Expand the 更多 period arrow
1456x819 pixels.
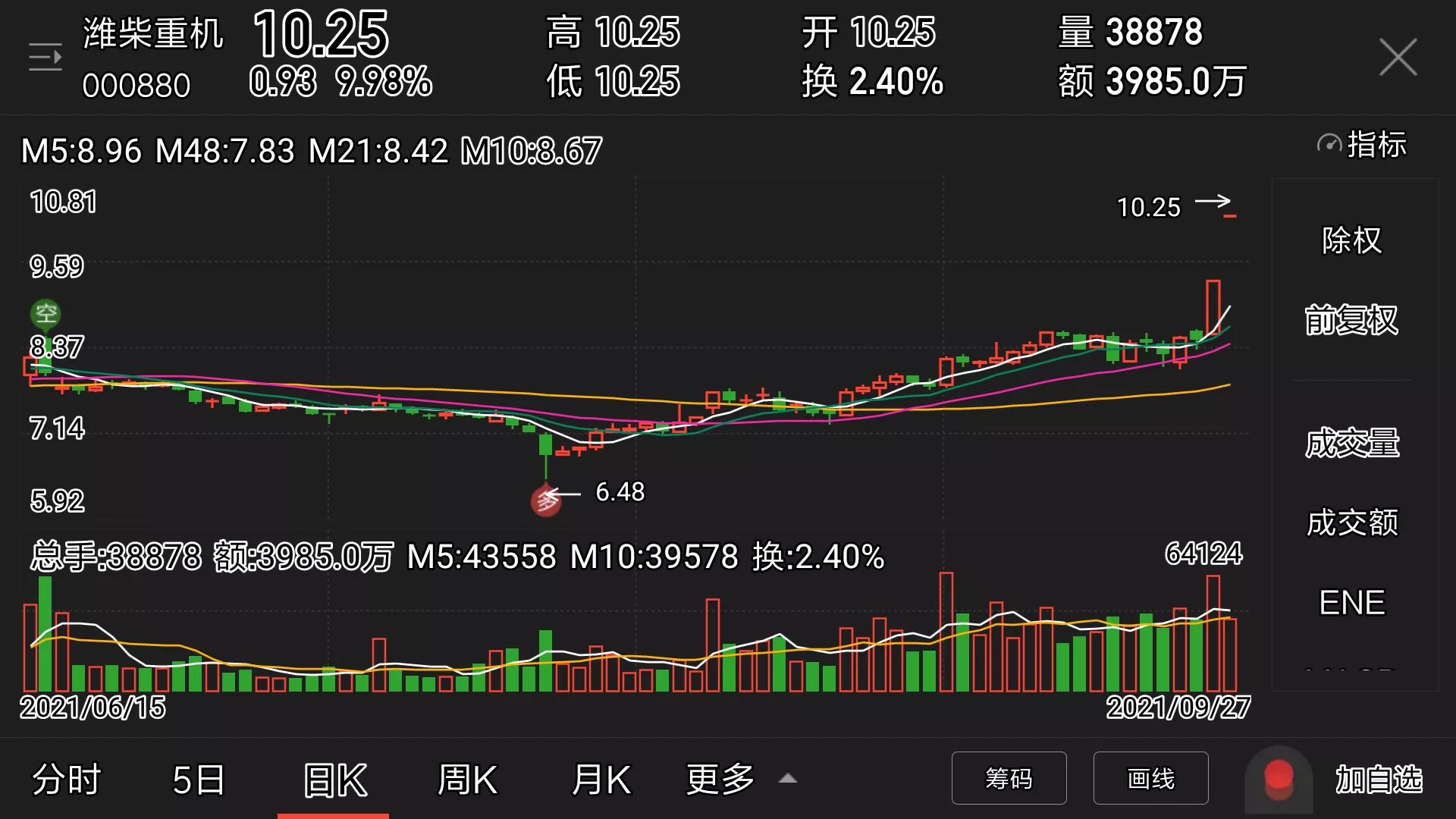point(788,779)
